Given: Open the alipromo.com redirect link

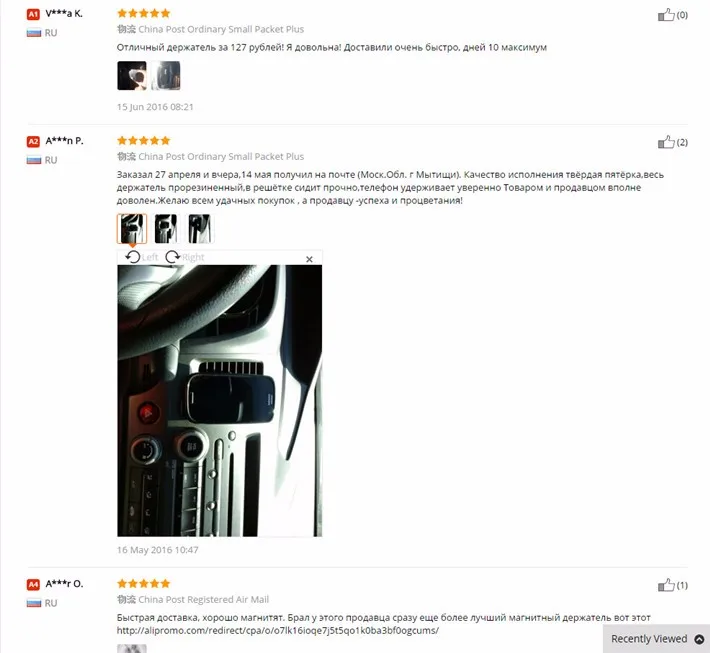Looking at the screenshot, I should (278, 630).
